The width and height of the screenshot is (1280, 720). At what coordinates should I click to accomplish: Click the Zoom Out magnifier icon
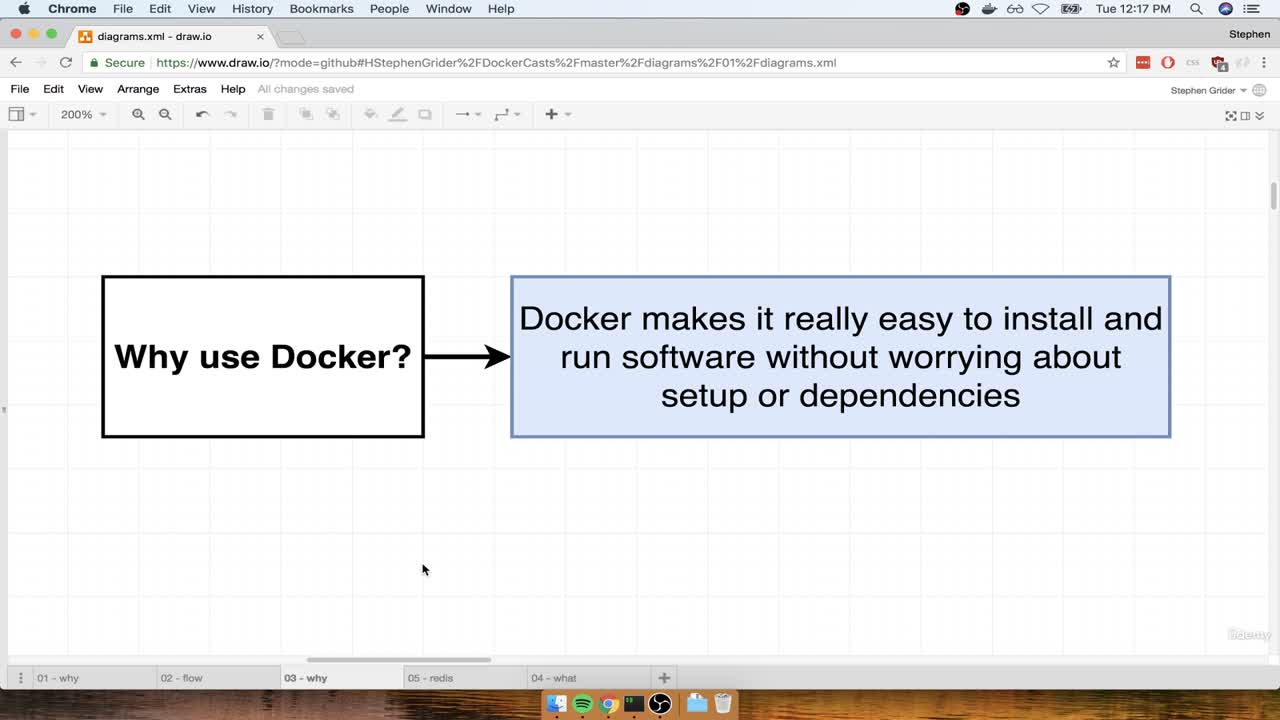[x=165, y=114]
